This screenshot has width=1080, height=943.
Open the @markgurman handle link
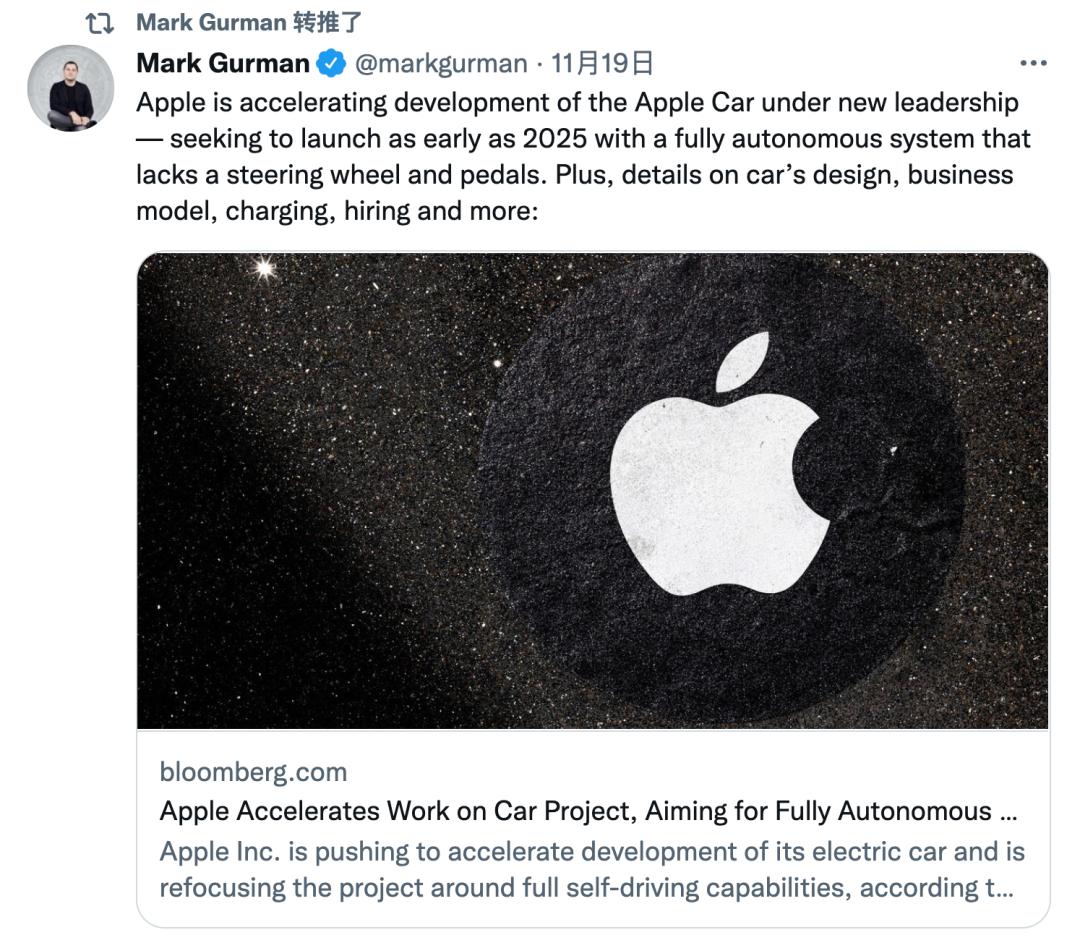440,64
